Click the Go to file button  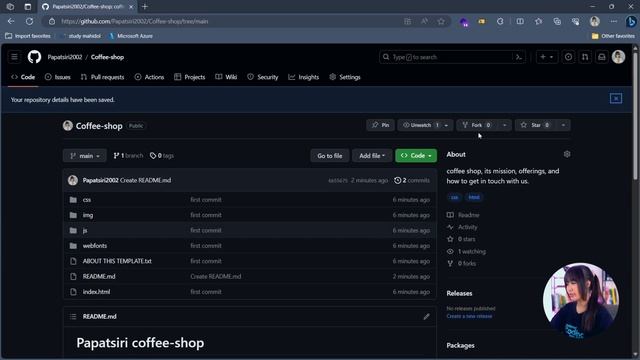(x=330, y=156)
